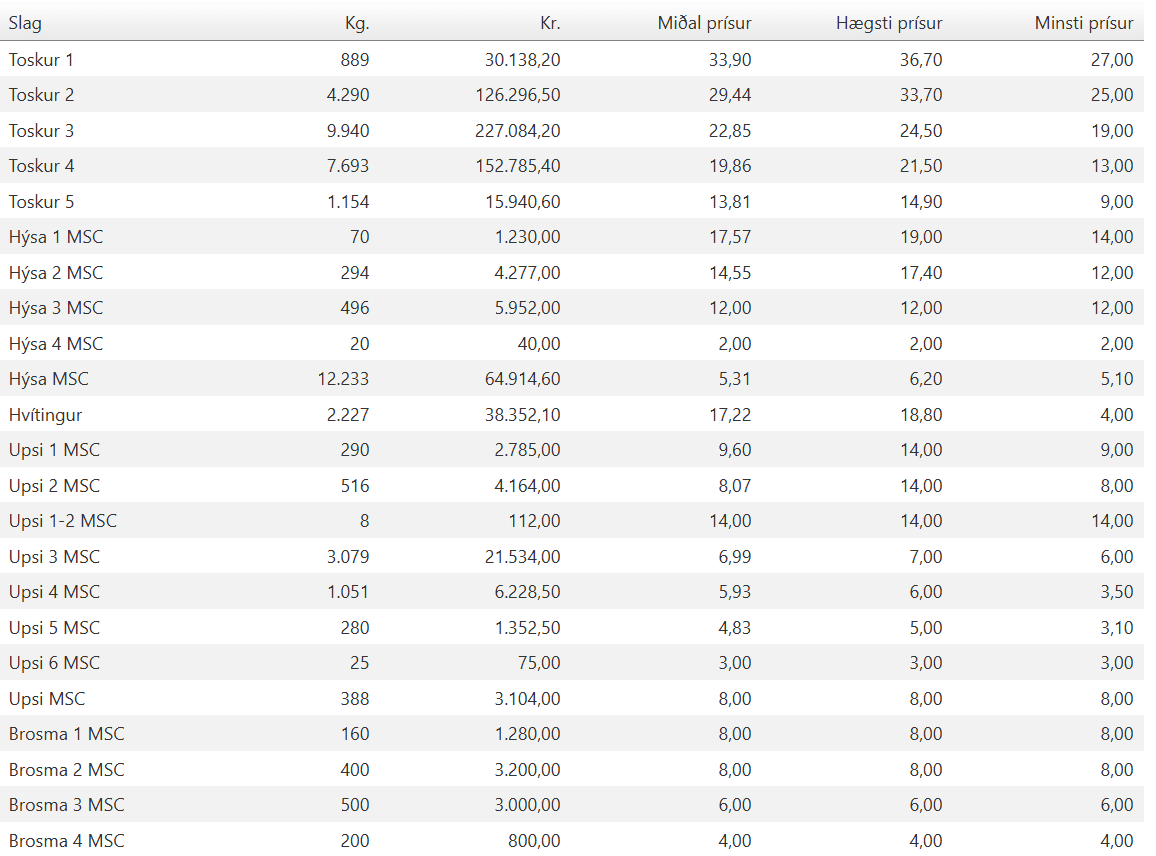
Task: Click the 33,90 average price cell
Action: point(730,60)
